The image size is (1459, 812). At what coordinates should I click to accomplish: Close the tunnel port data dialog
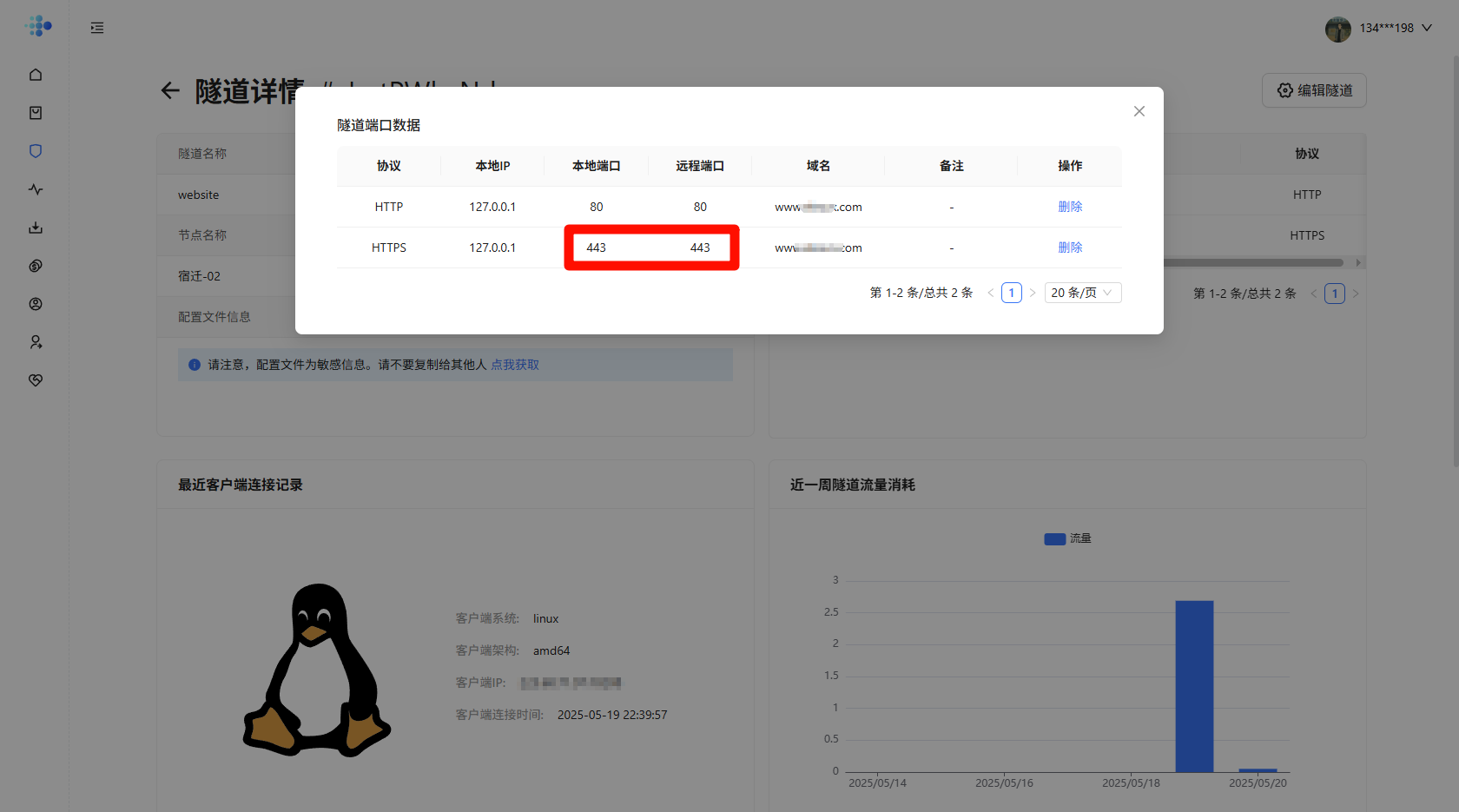[1139, 111]
